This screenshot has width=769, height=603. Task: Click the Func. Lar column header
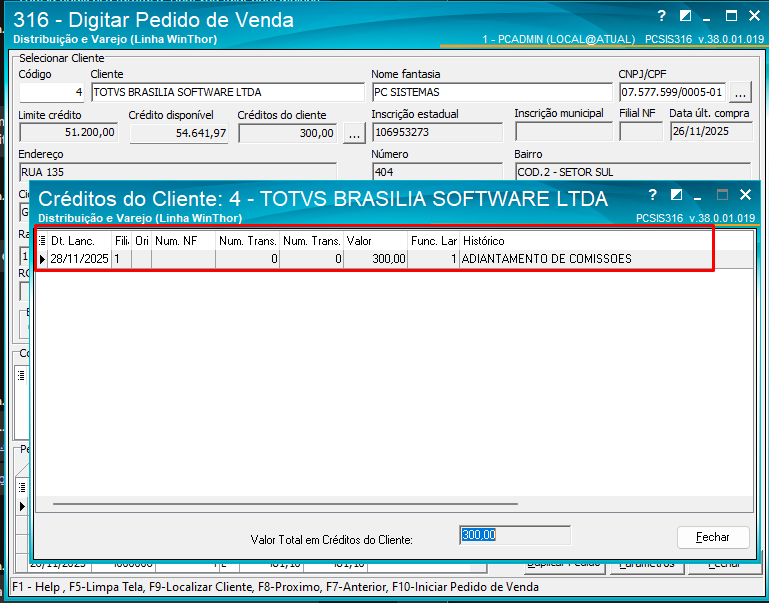tap(434, 241)
